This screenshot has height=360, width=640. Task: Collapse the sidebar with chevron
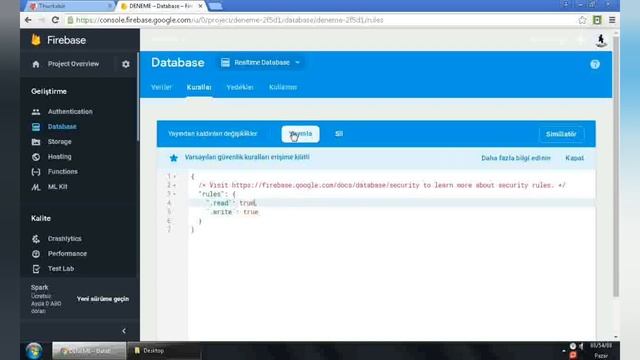[124, 331]
